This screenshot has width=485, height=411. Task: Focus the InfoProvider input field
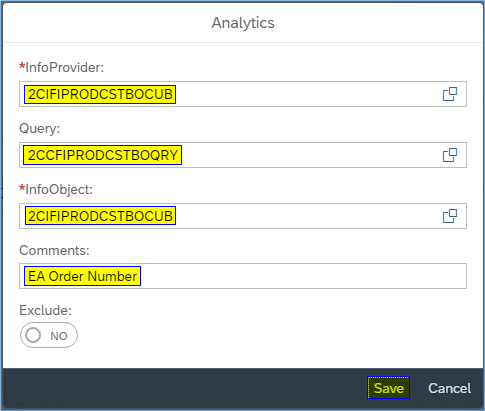(243, 94)
